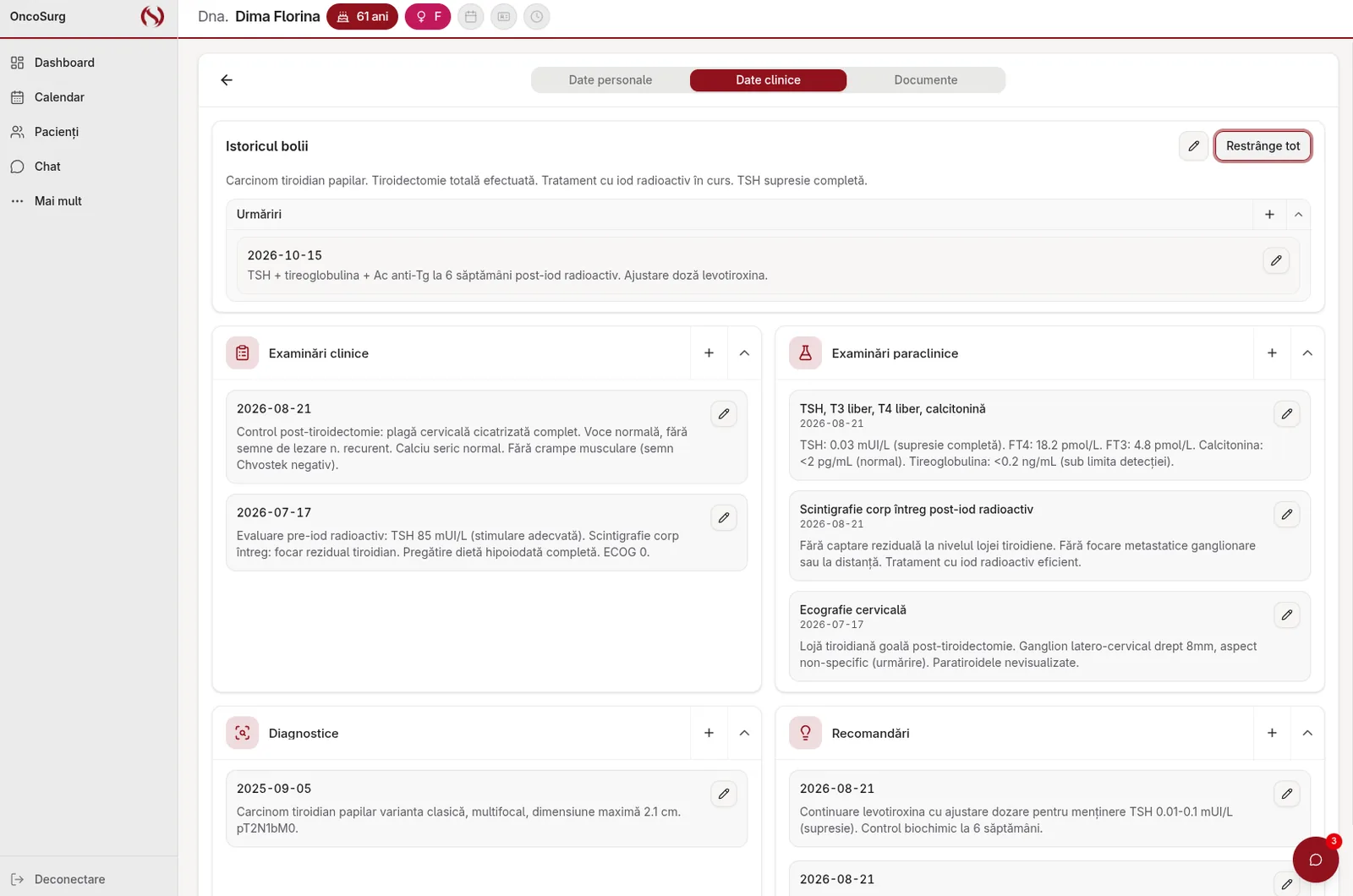
Task: Edit the TSH, T3 liber, T4 liber entry
Action: (1287, 414)
